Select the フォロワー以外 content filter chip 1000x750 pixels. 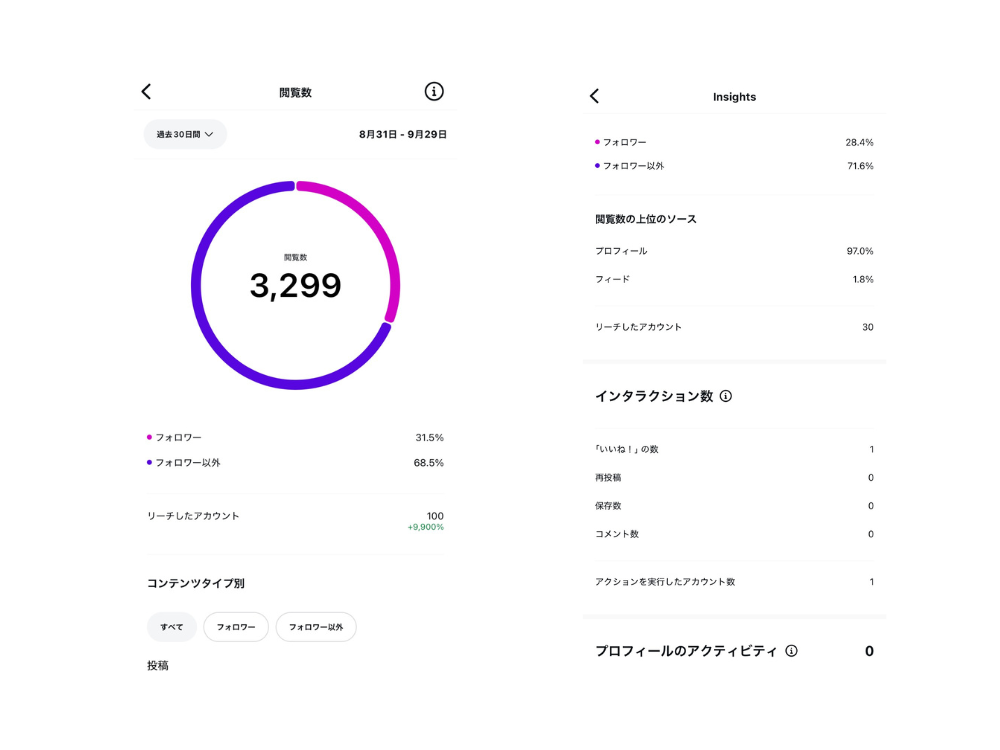click(x=316, y=627)
